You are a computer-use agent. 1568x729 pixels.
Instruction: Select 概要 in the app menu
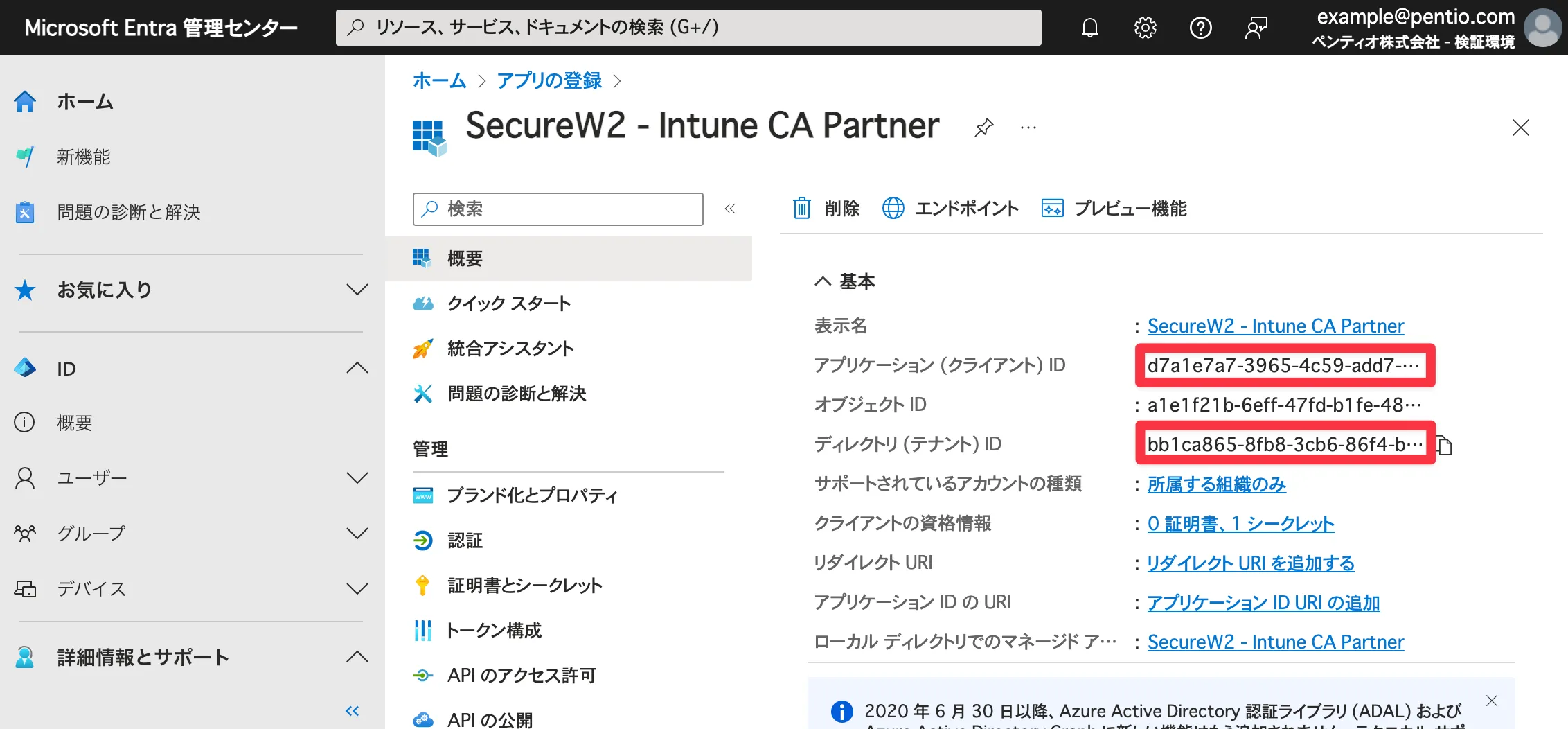click(569, 258)
